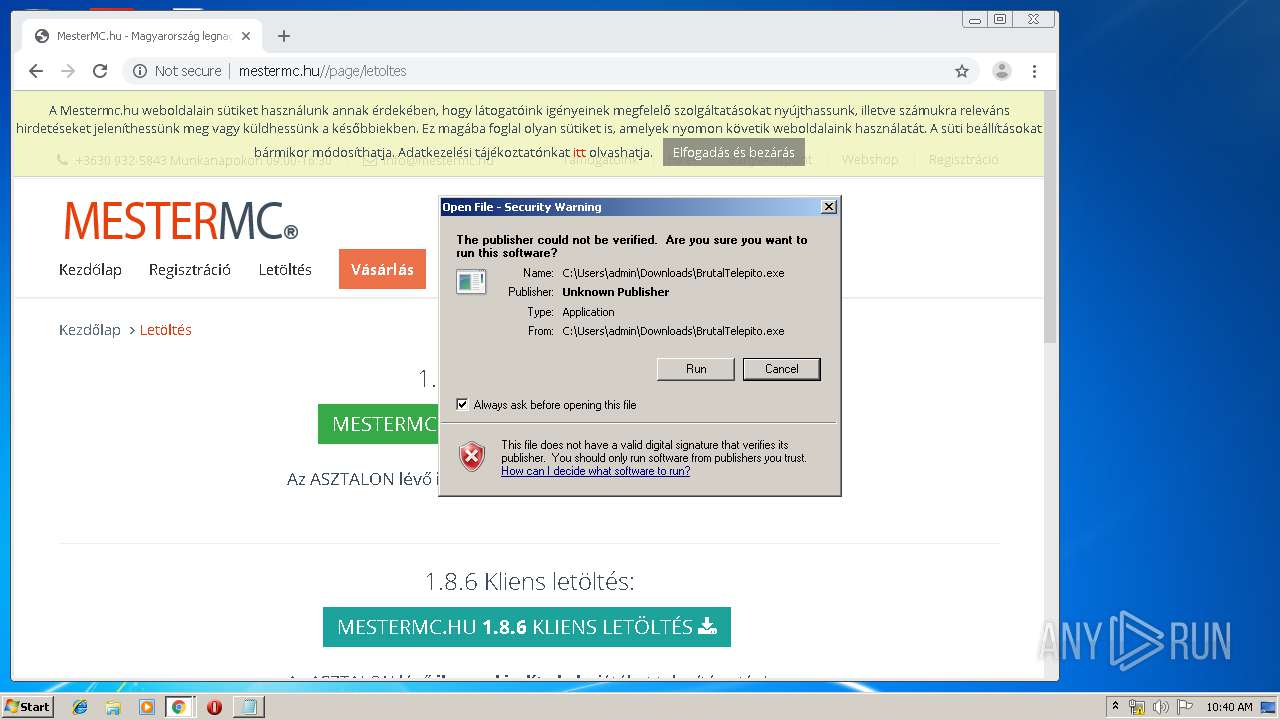Close the MesterMC.hu tab
This screenshot has width=1280, height=720.
coord(246,36)
